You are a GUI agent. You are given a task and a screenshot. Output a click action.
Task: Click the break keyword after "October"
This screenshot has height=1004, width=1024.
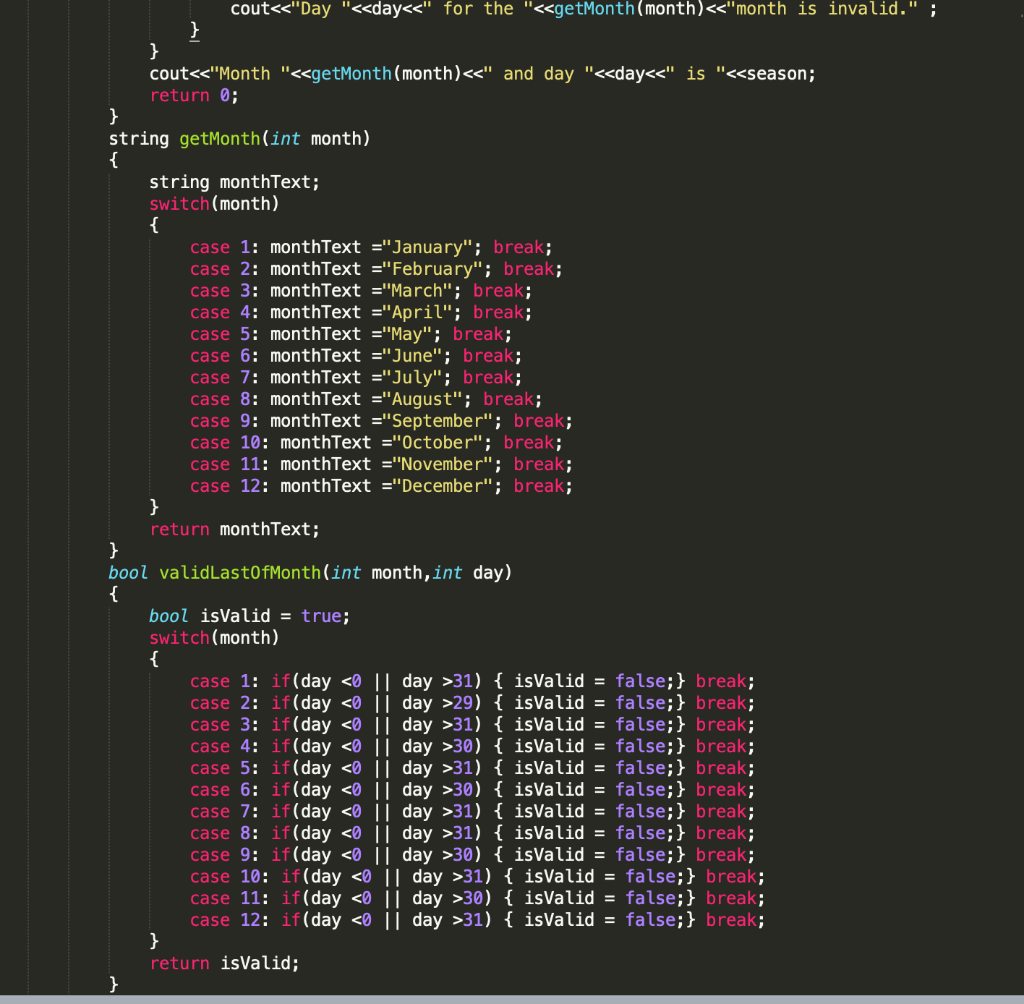pyautogui.click(x=528, y=442)
